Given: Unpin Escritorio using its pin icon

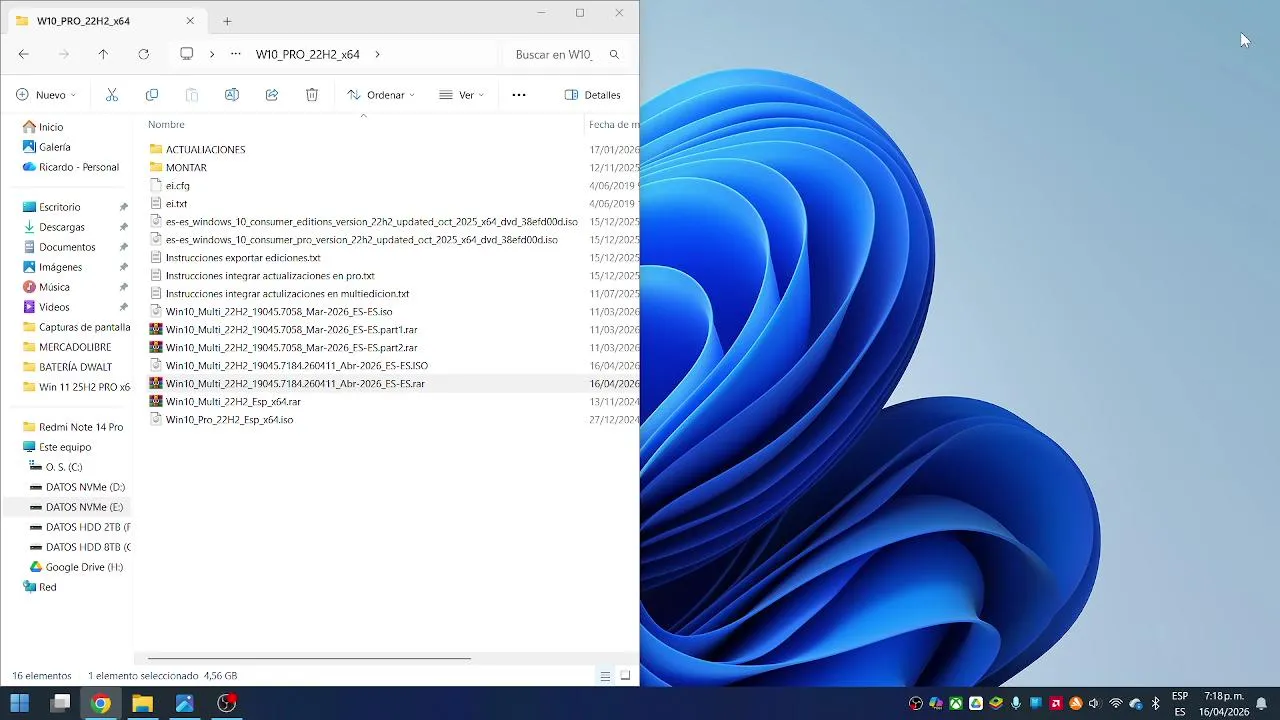Looking at the screenshot, I should pos(124,207).
